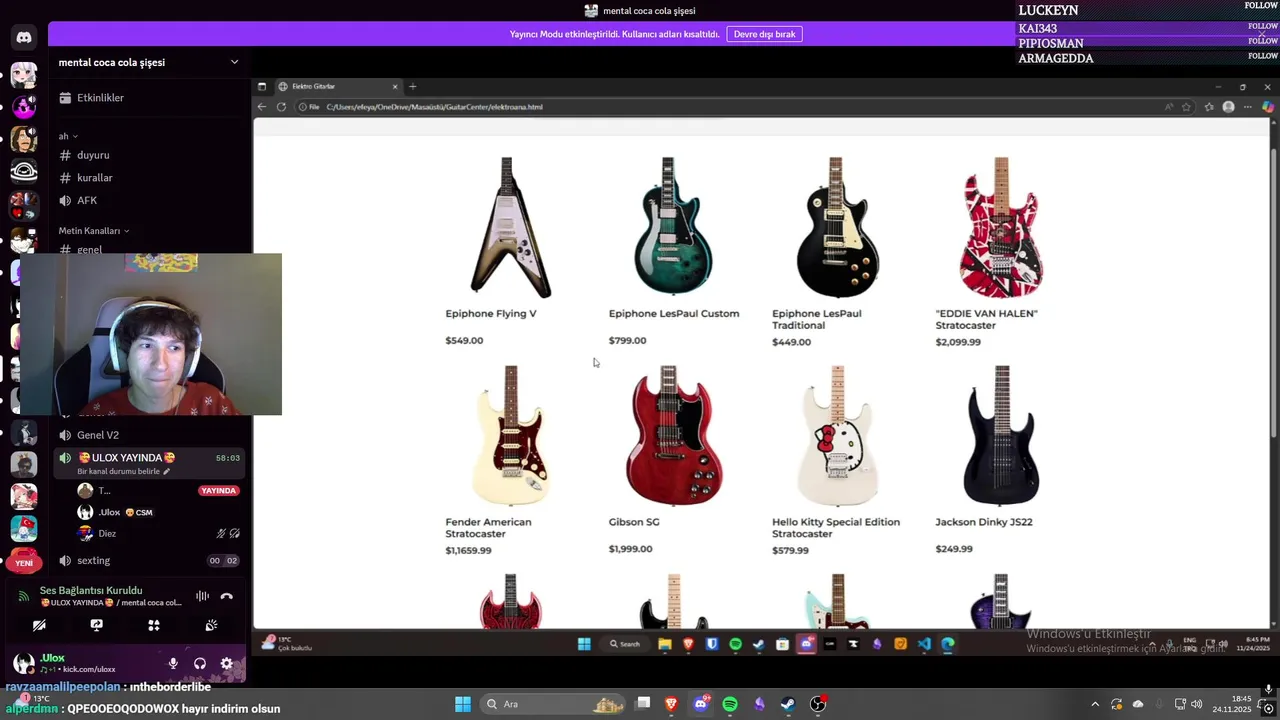Add page to favorites star icon
1280x720 pixels.
[1187, 107]
